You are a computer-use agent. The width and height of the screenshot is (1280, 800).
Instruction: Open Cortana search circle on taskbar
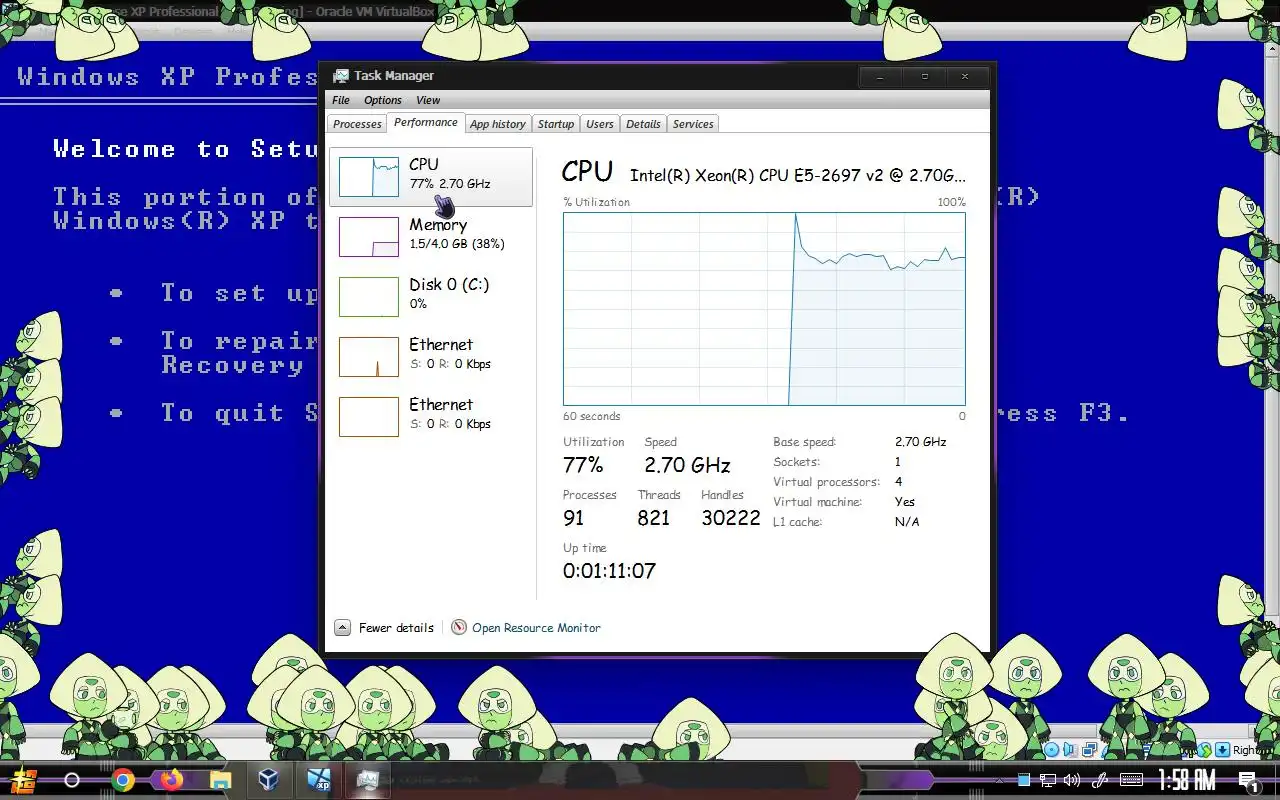click(72, 780)
